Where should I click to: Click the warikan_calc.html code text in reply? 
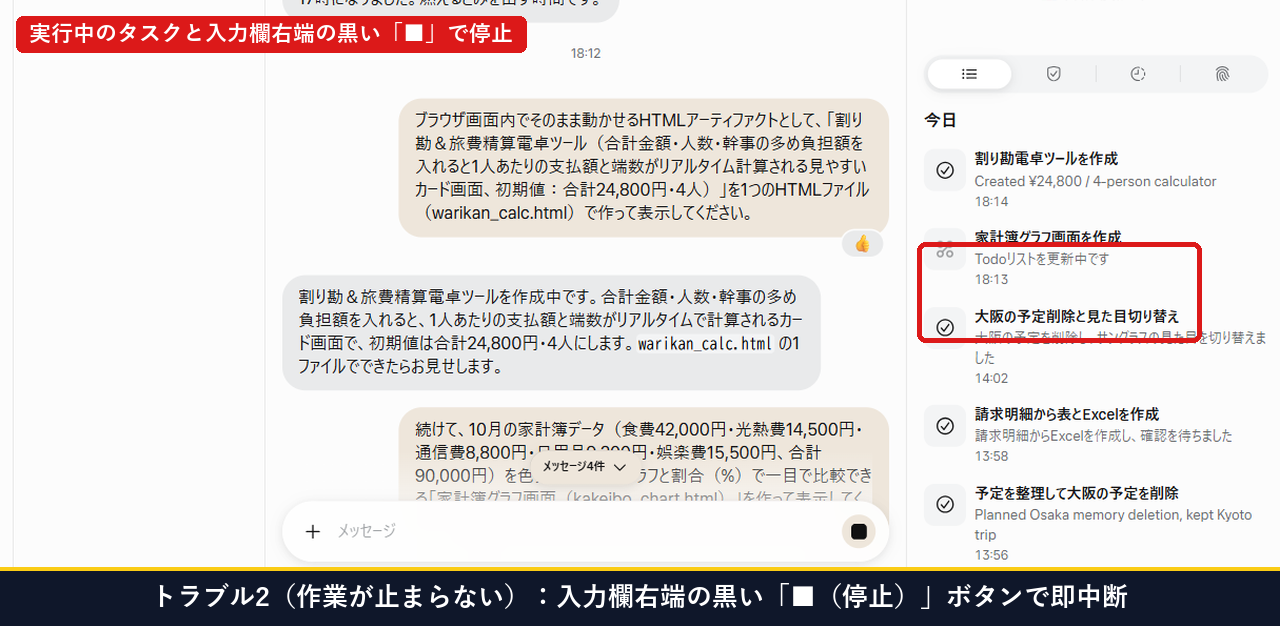point(705,344)
